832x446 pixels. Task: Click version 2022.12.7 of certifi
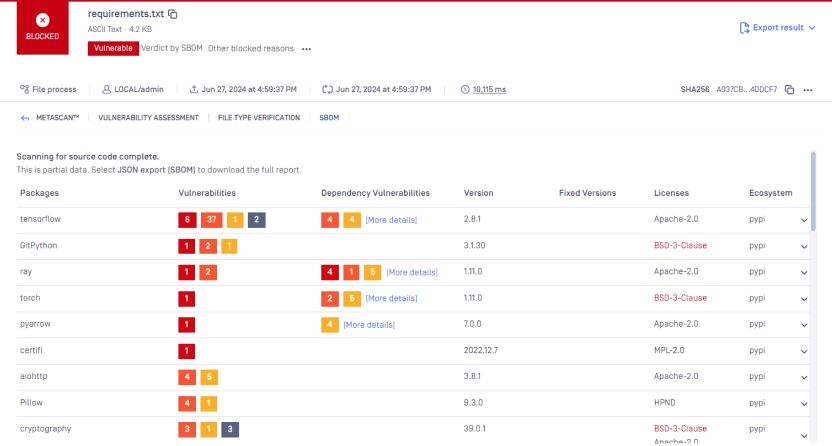point(481,351)
